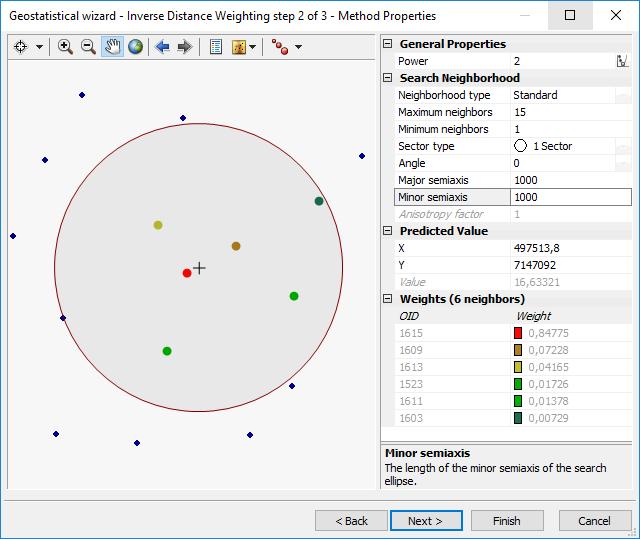The width and height of the screenshot is (640, 539).
Task: Click the yellow neighbor point on map
Action: pyautogui.click(x=158, y=225)
